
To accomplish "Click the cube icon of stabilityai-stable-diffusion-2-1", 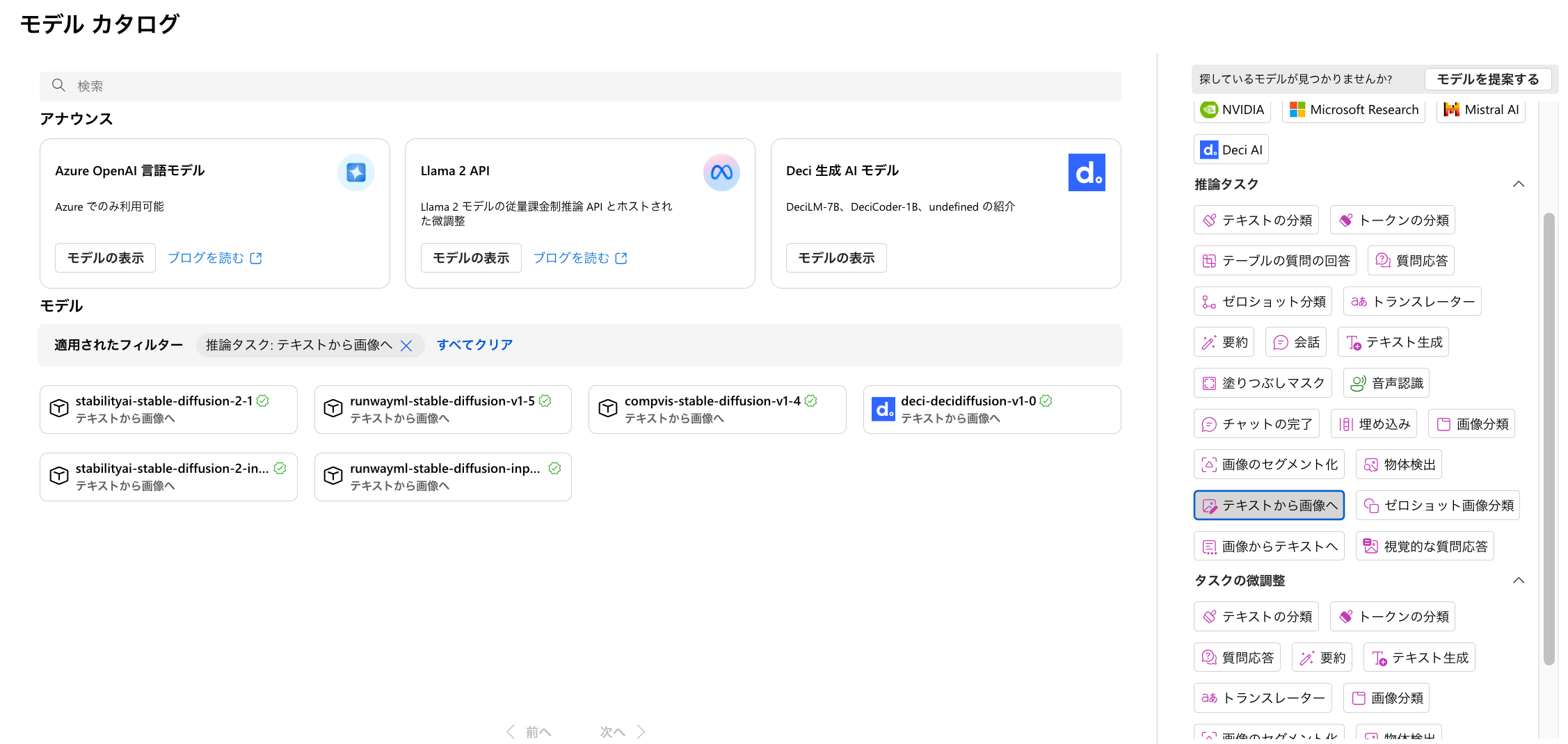I will tap(59, 408).
